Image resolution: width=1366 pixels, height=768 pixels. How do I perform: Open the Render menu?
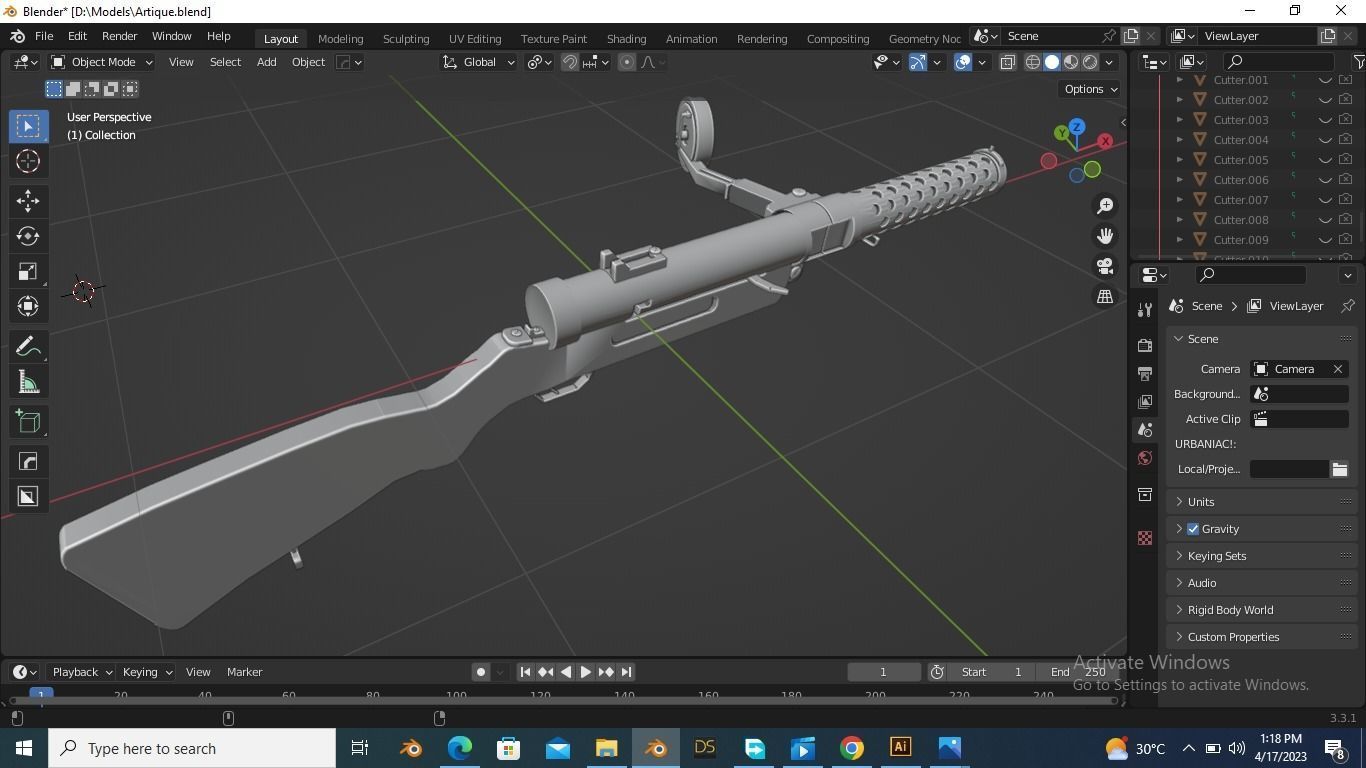point(119,36)
